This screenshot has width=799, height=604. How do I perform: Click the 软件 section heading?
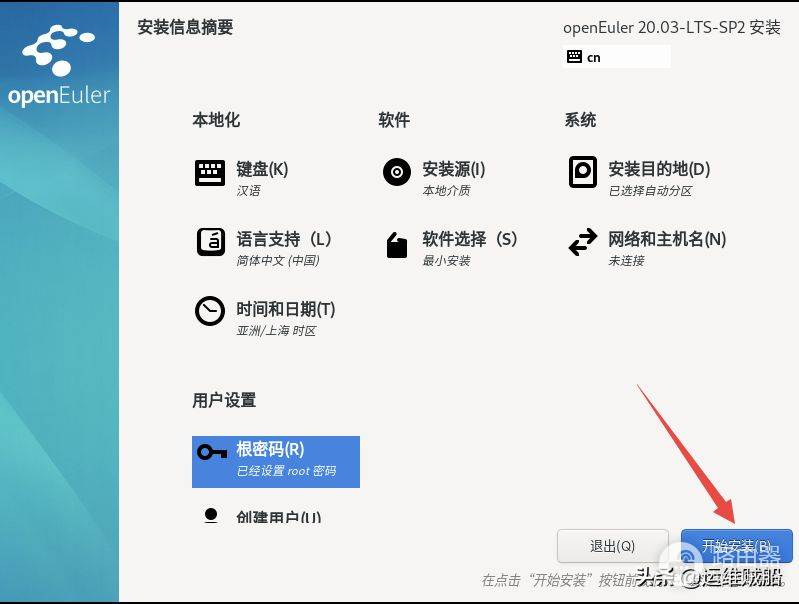click(x=394, y=120)
